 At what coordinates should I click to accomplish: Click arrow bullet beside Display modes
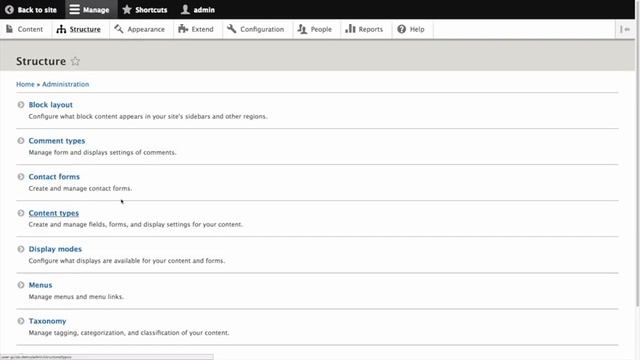click(21, 249)
